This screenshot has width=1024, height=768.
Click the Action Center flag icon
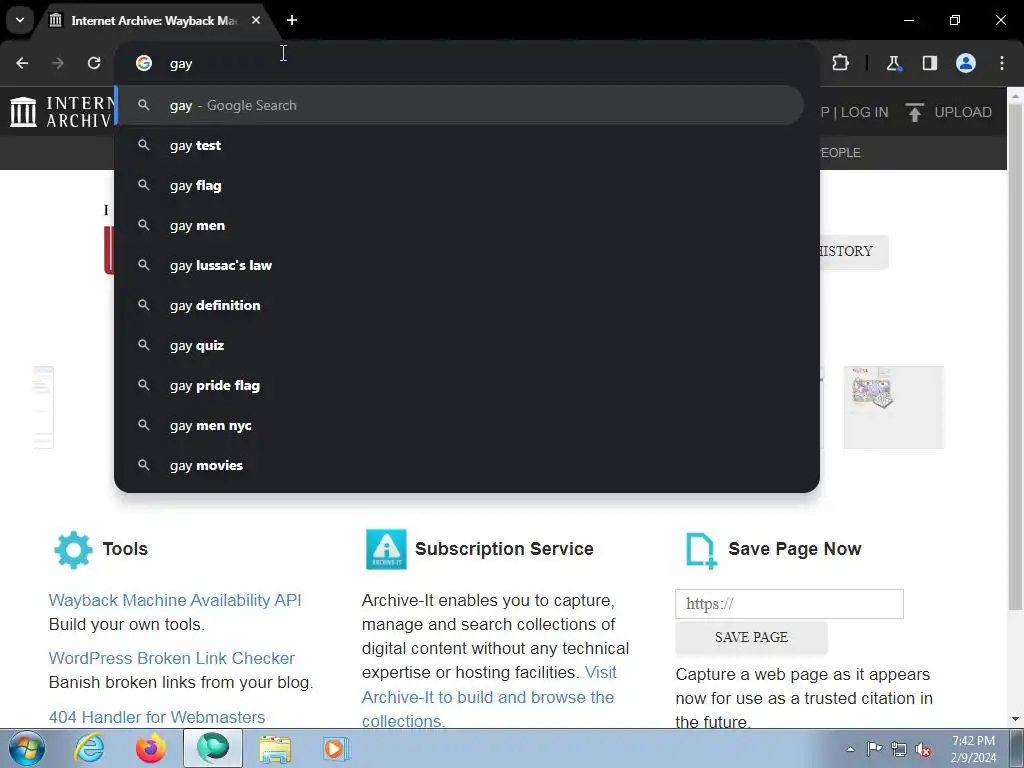[874, 749]
